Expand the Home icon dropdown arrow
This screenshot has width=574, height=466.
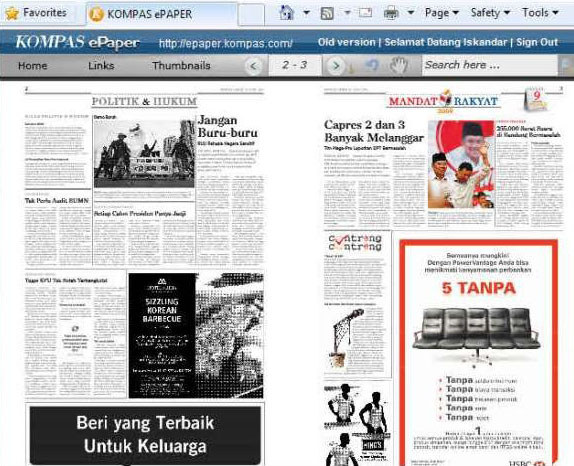[306, 13]
